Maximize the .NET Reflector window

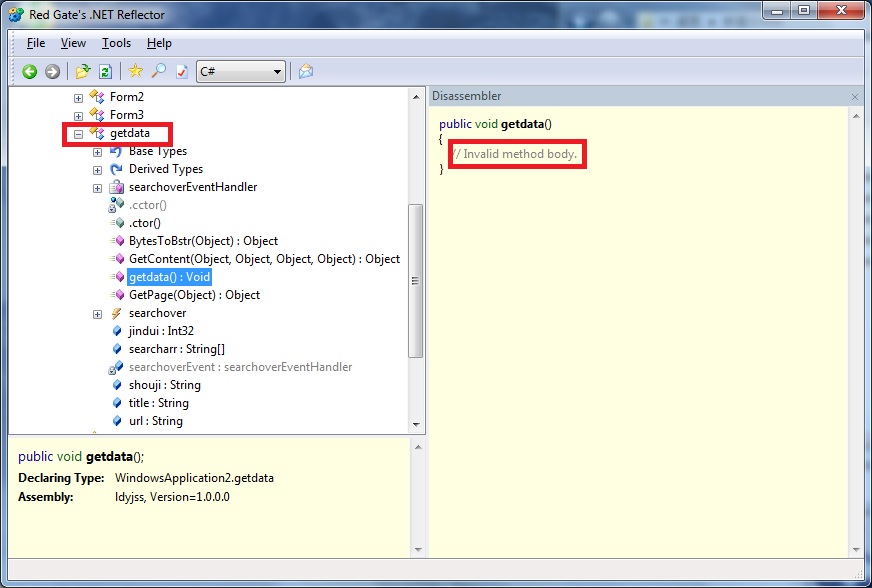coord(804,11)
